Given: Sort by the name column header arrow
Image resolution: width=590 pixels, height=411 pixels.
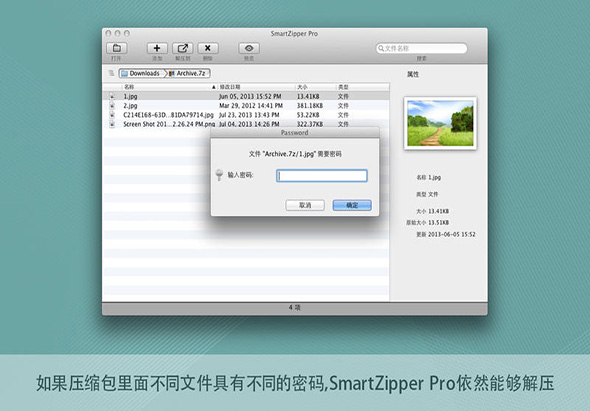Looking at the screenshot, I should click(214, 87).
